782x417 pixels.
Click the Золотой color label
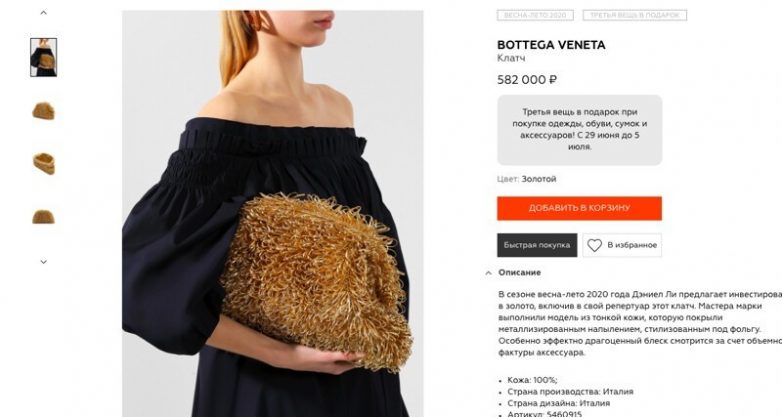tap(539, 179)
